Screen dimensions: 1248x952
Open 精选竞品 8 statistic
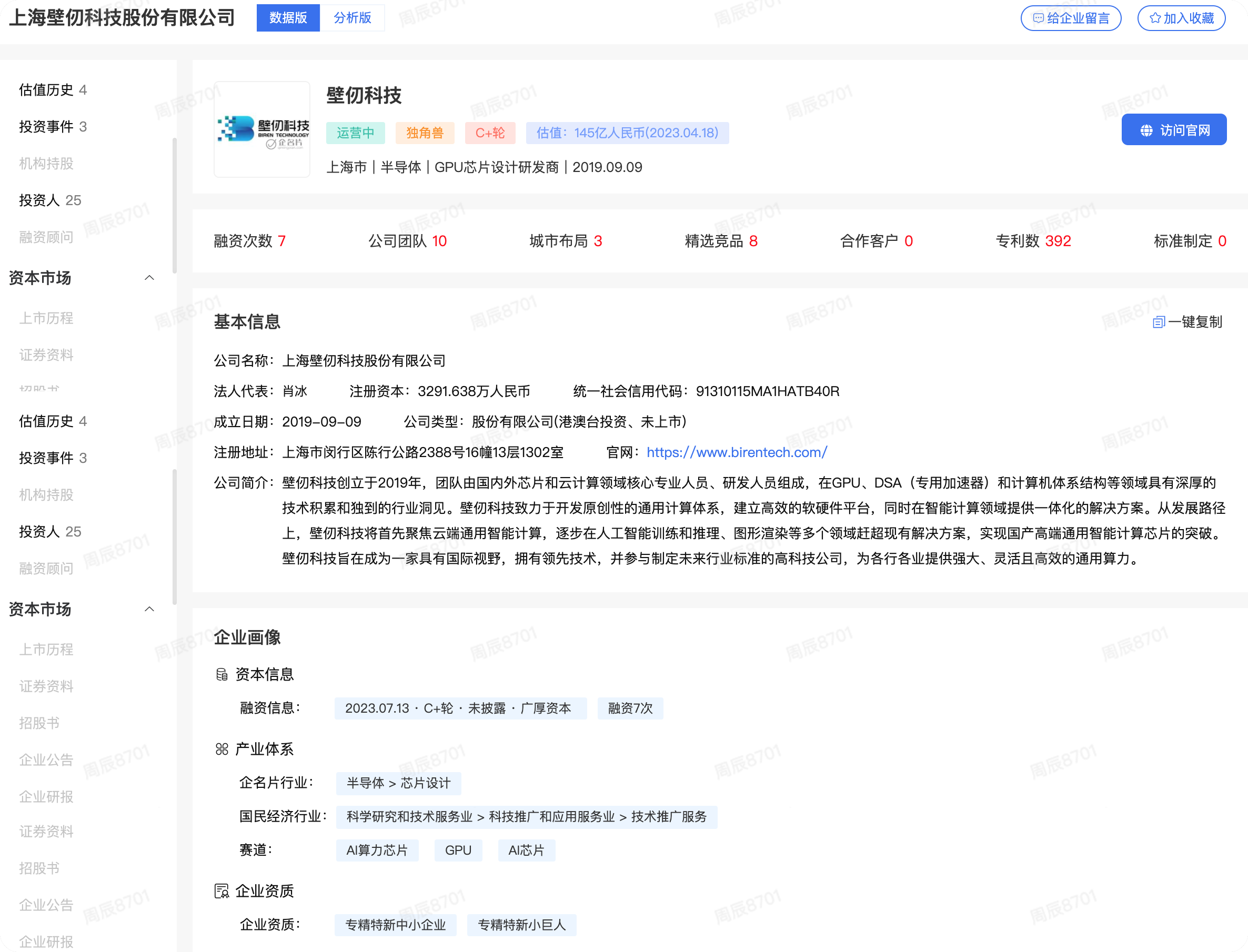pos(721,241)
